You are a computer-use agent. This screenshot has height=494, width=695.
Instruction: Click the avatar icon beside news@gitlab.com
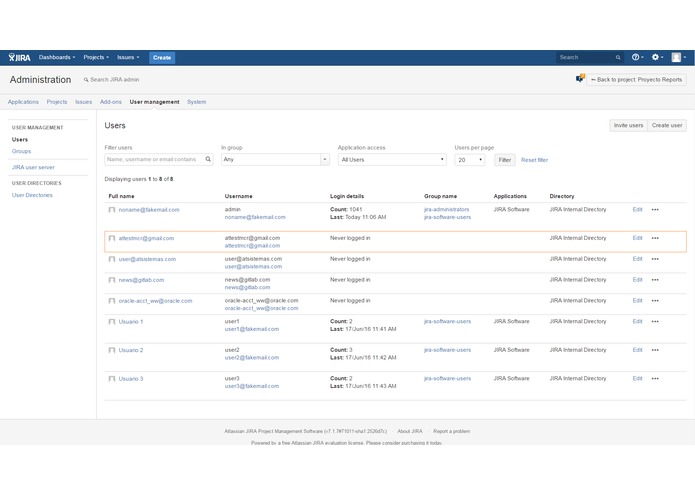coord(112,280)
